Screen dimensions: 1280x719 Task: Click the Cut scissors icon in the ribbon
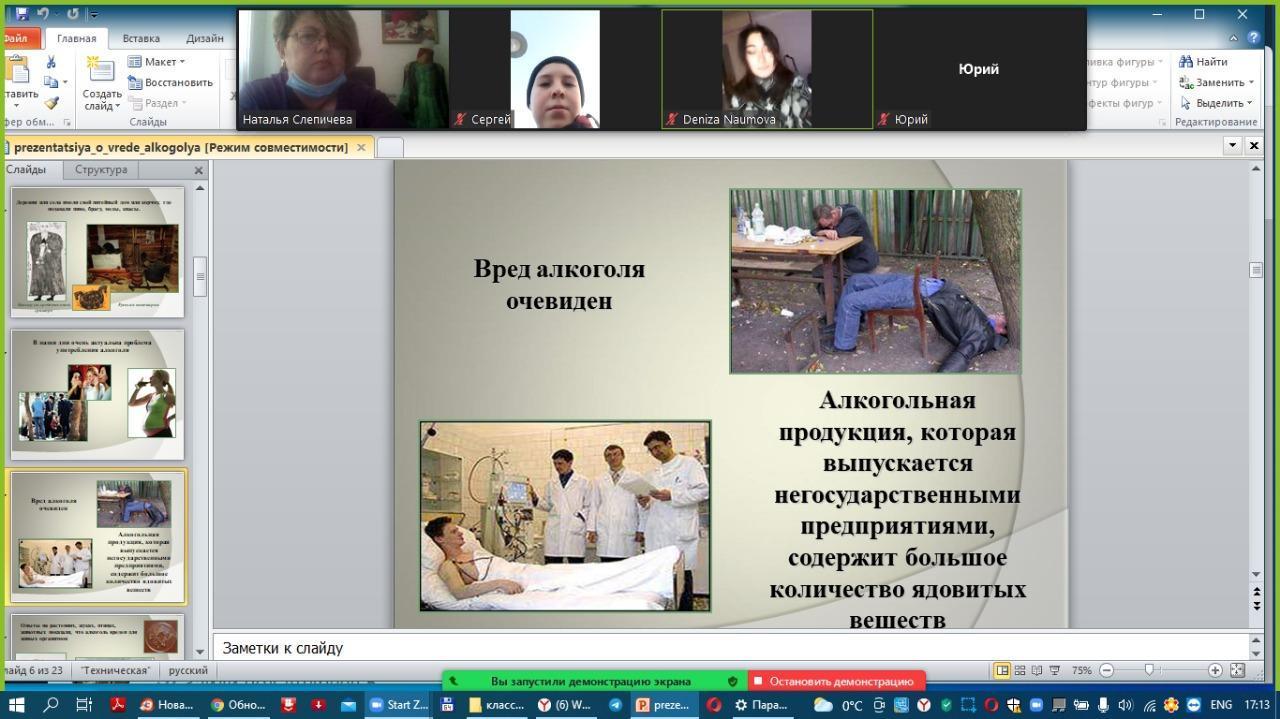[x=51, y=62]
